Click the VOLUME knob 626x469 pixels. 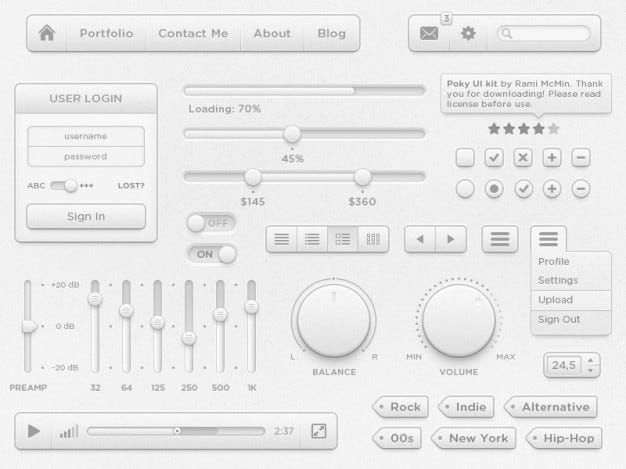(x=459, y=320)
